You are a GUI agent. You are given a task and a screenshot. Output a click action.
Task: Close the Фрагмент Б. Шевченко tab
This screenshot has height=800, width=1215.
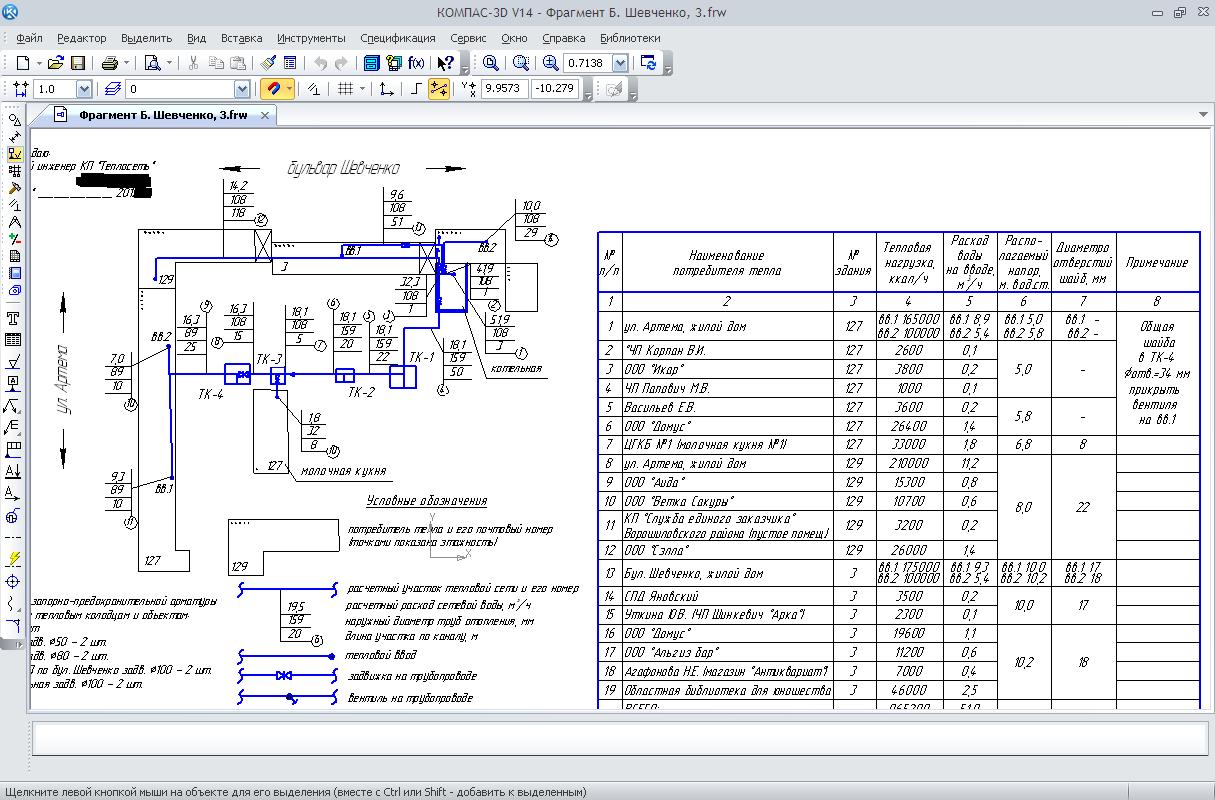coord(265,116)
